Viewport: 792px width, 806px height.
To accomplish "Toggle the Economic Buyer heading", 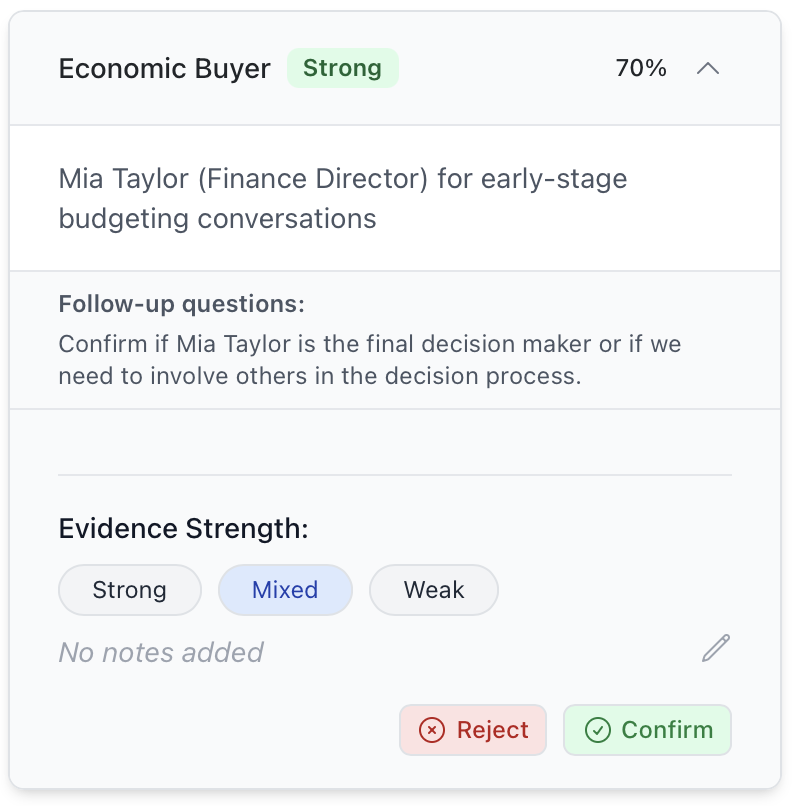I will click(x=164, y=69).
